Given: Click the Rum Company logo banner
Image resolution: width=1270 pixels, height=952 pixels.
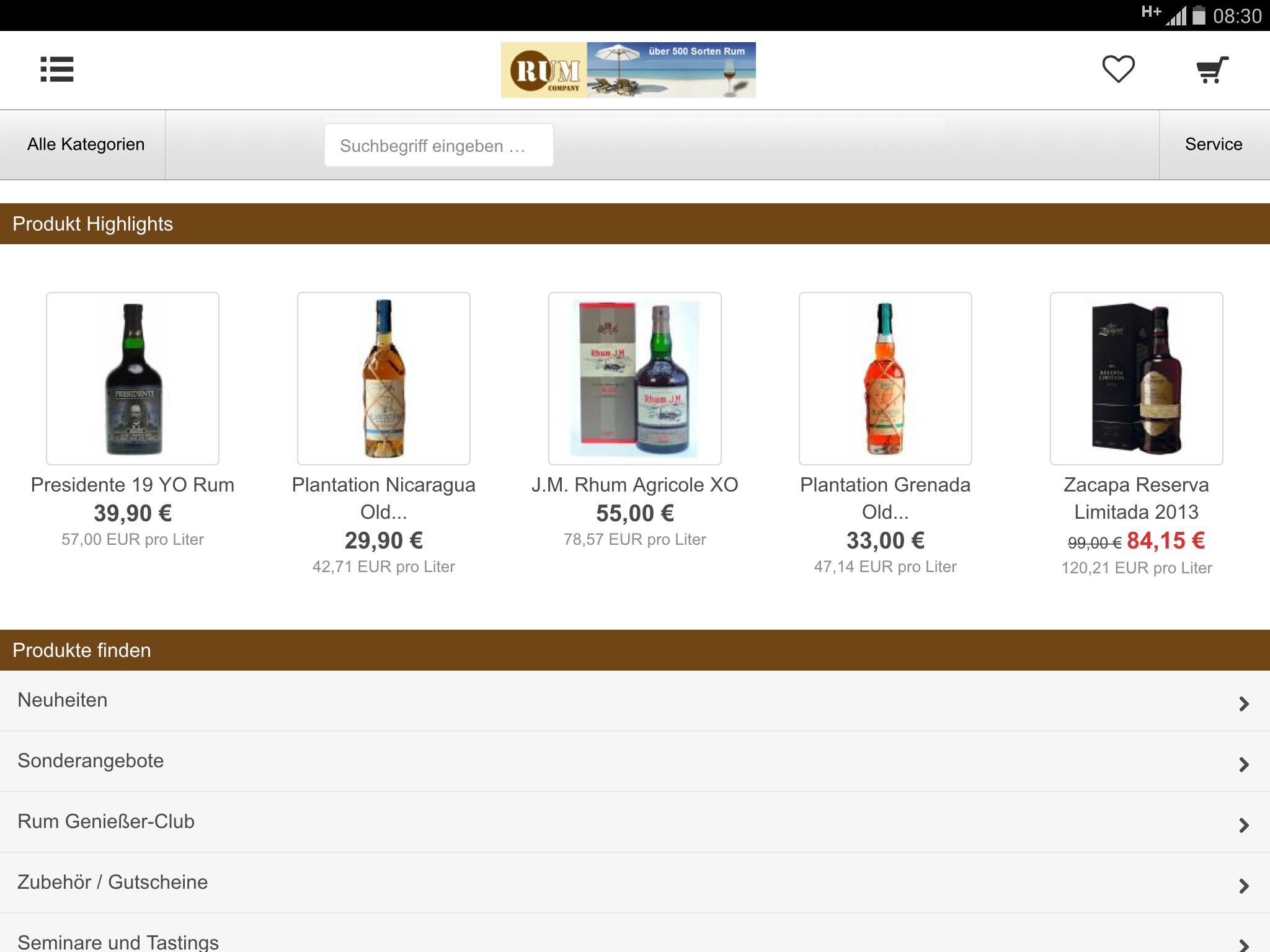Looking at the screenshot, I should point(628,69).
